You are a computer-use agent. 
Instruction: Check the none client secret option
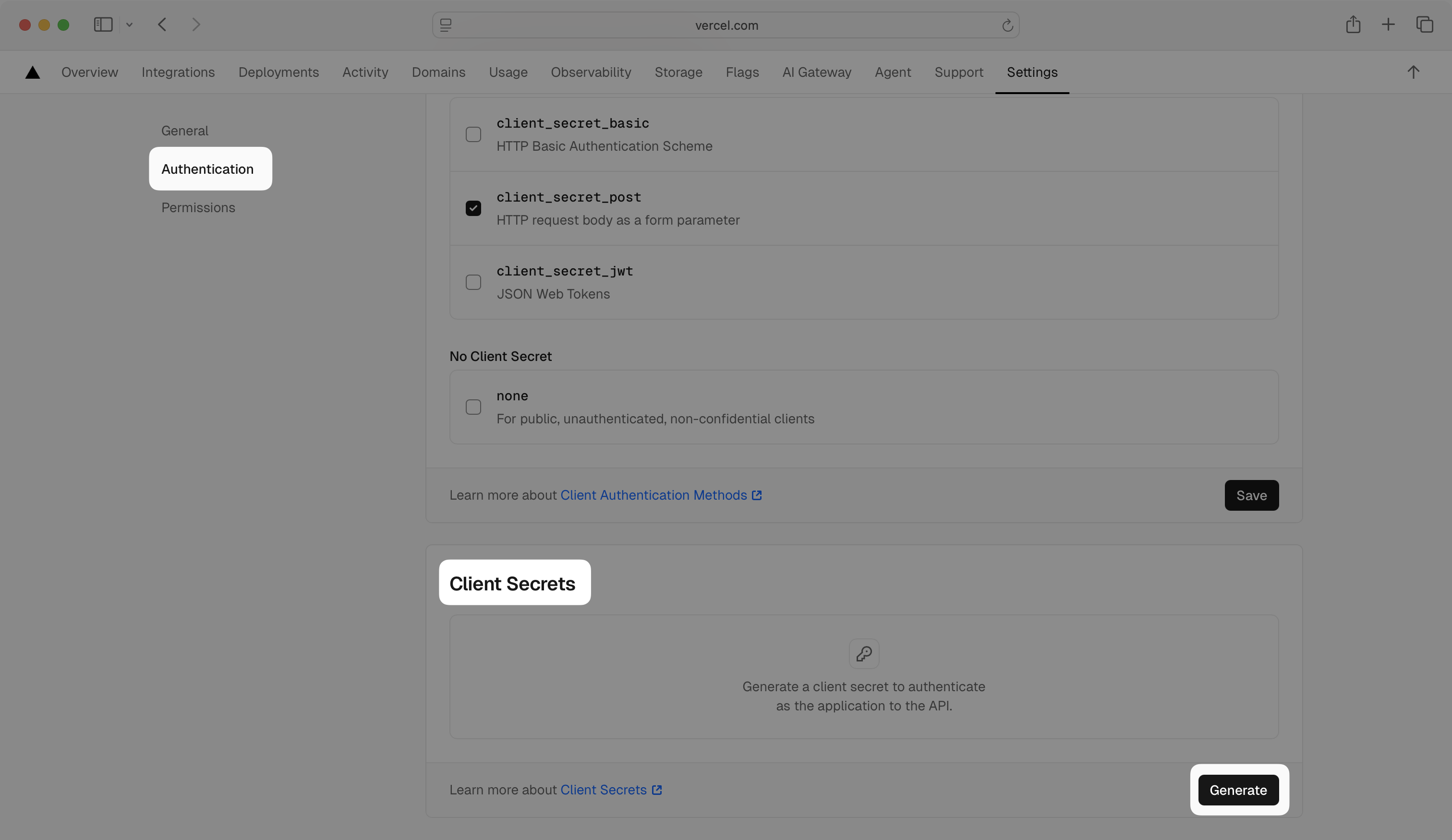pyautogui.click(x=473, y=407)
